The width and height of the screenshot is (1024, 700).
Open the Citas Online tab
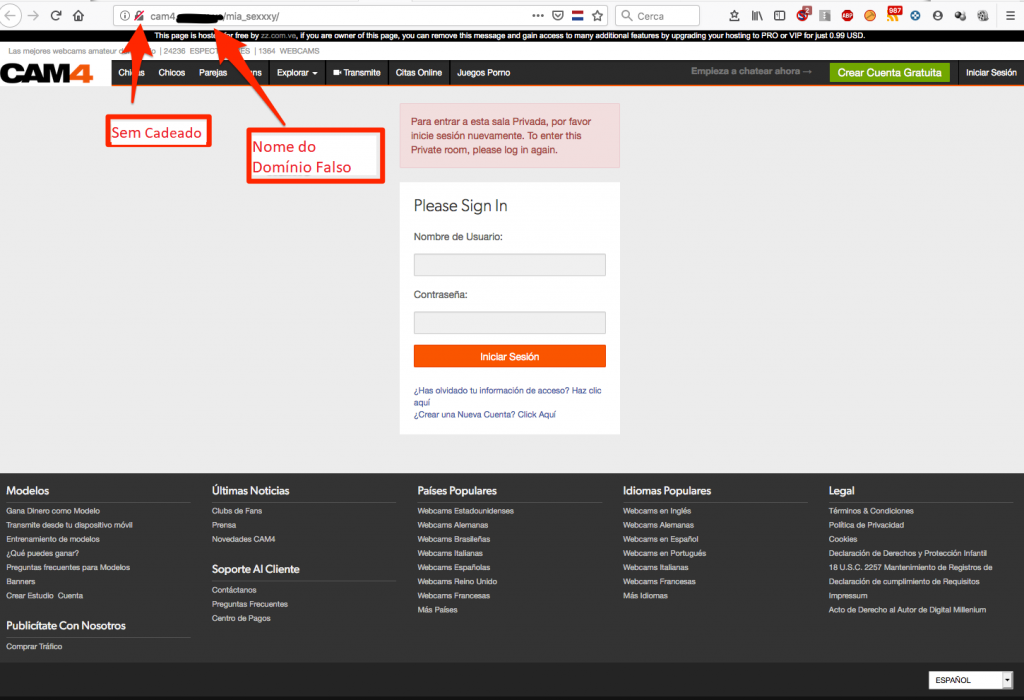[418, 73]
